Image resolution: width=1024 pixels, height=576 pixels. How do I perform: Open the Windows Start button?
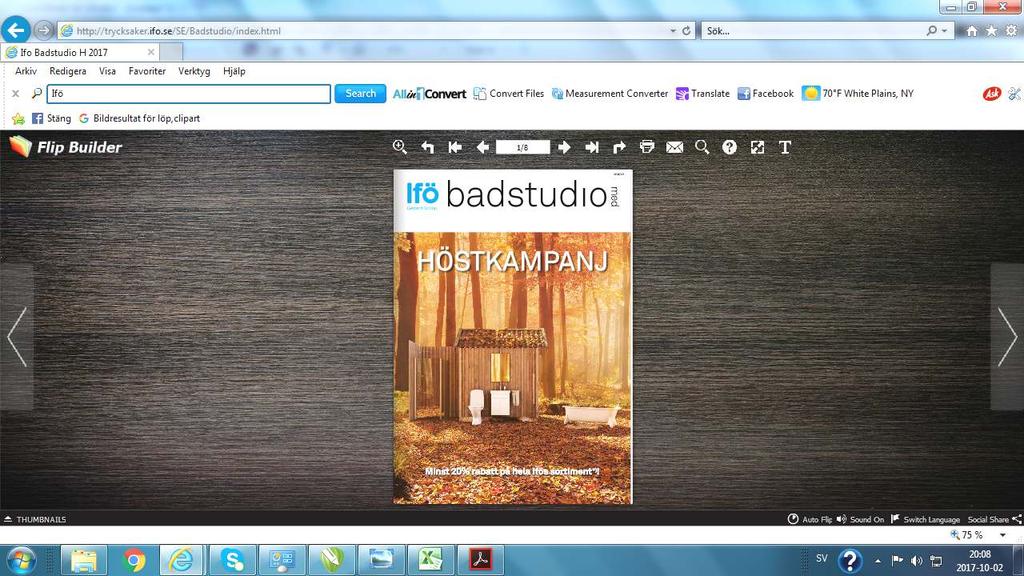click(20, 560)
